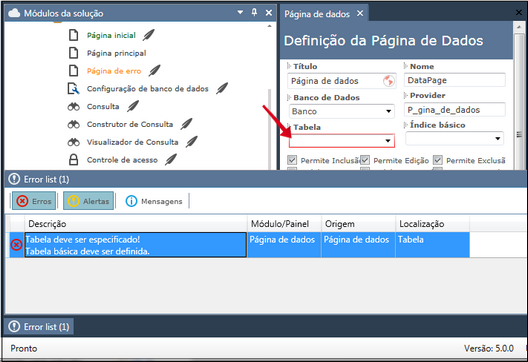Expand the Índice básico label marker
Screen dimensions: 528x362
pos(406,125)
